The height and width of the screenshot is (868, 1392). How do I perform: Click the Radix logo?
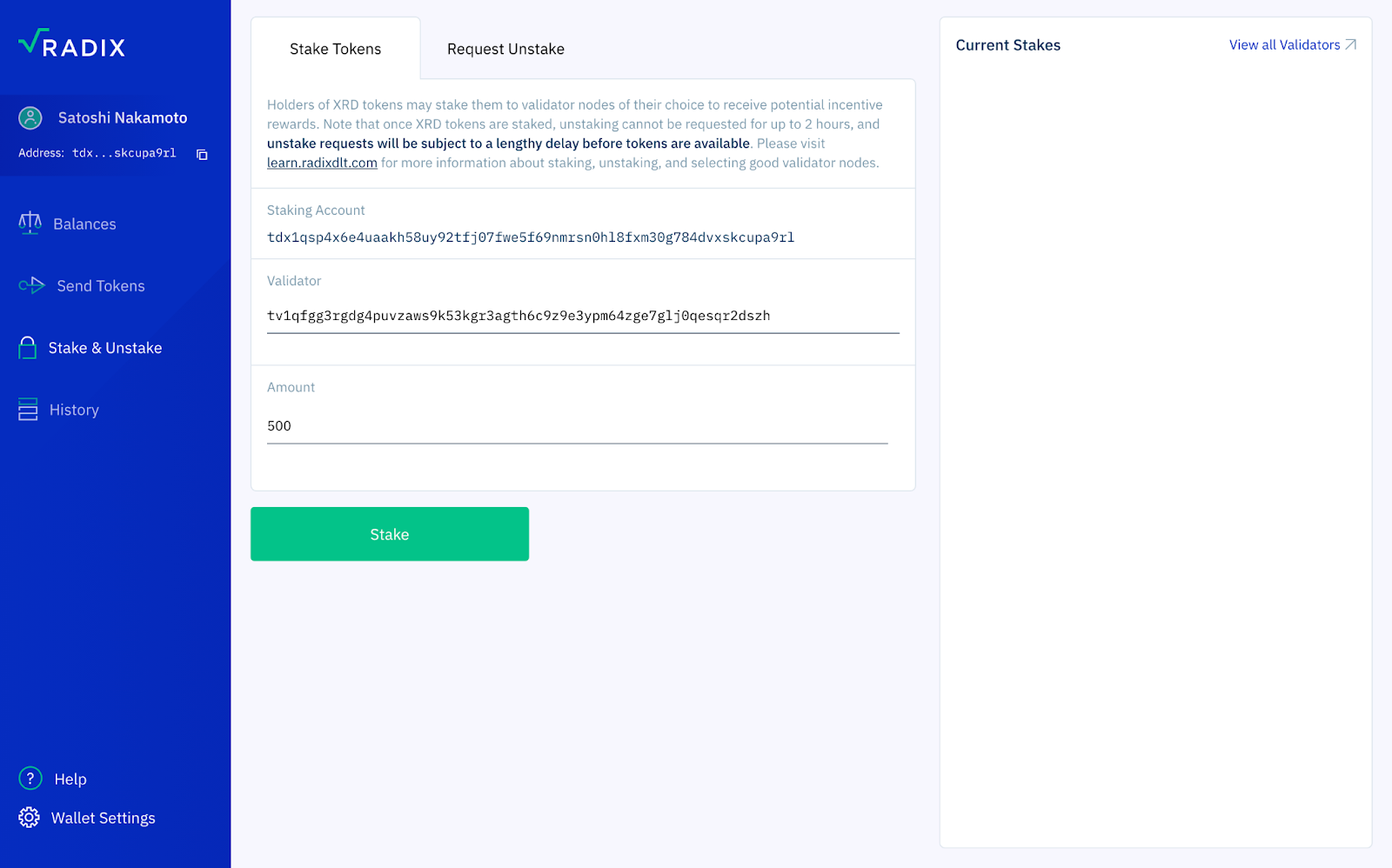click(71, 43)
